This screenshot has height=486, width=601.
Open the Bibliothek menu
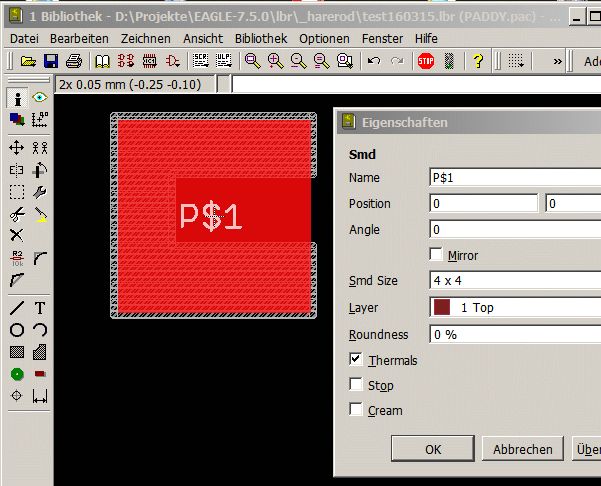(261, 39)
